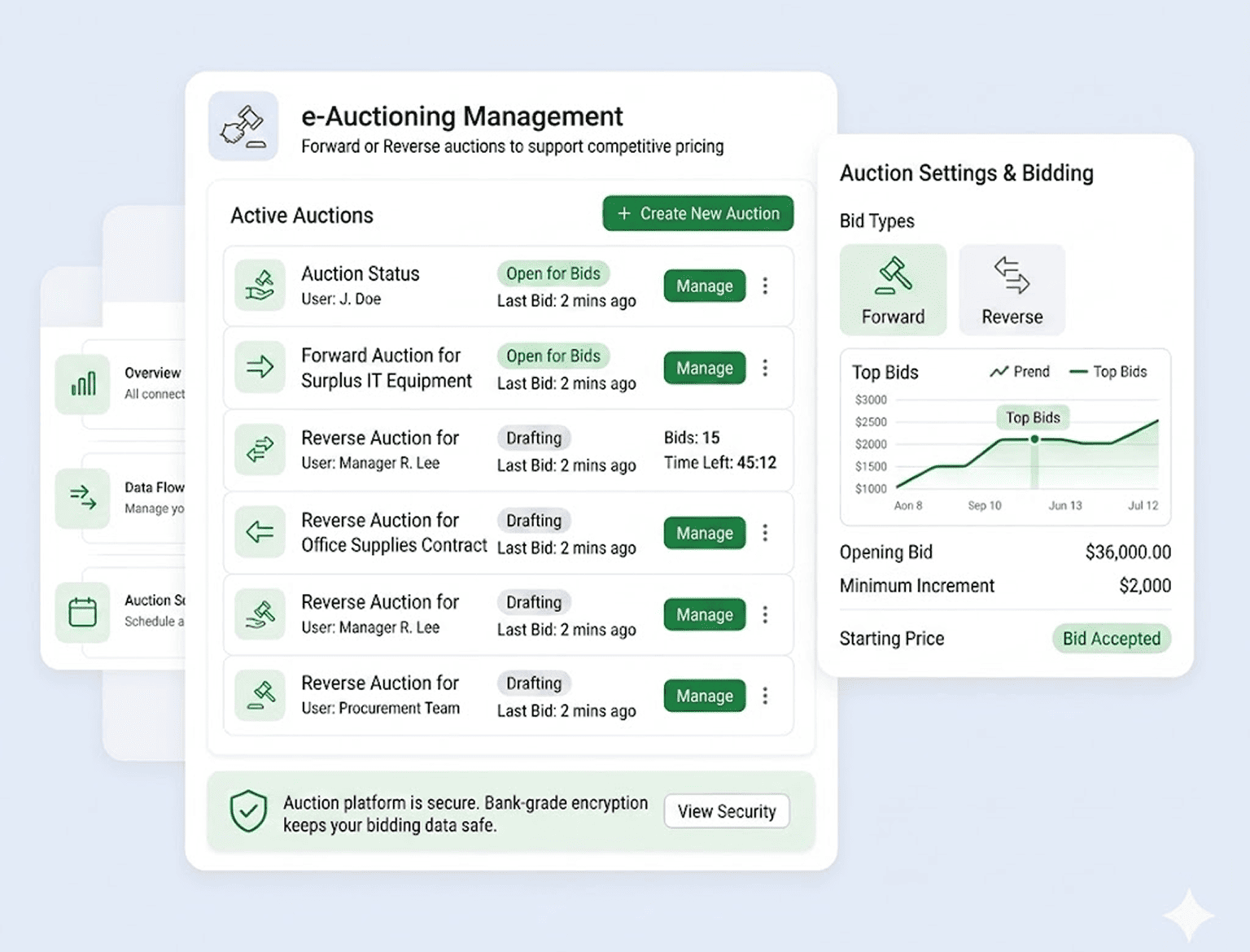Click the User: Procurement Team text
Viewport: 1250px width, 952px height.
pos(380,708)
